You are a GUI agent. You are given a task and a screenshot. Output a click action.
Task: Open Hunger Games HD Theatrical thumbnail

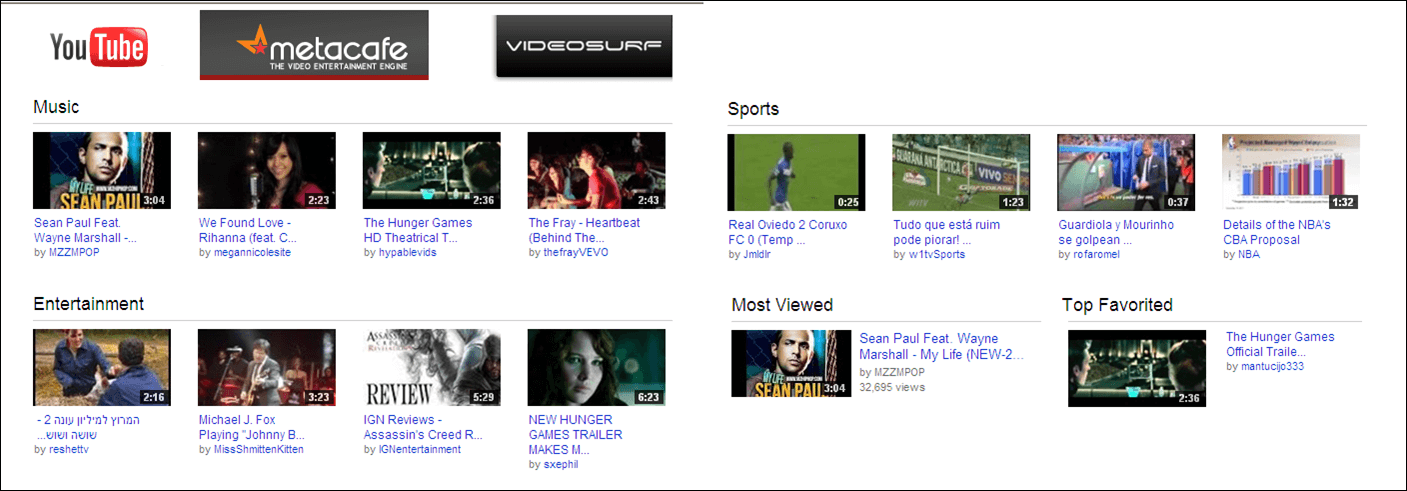(x=432, y=171)
